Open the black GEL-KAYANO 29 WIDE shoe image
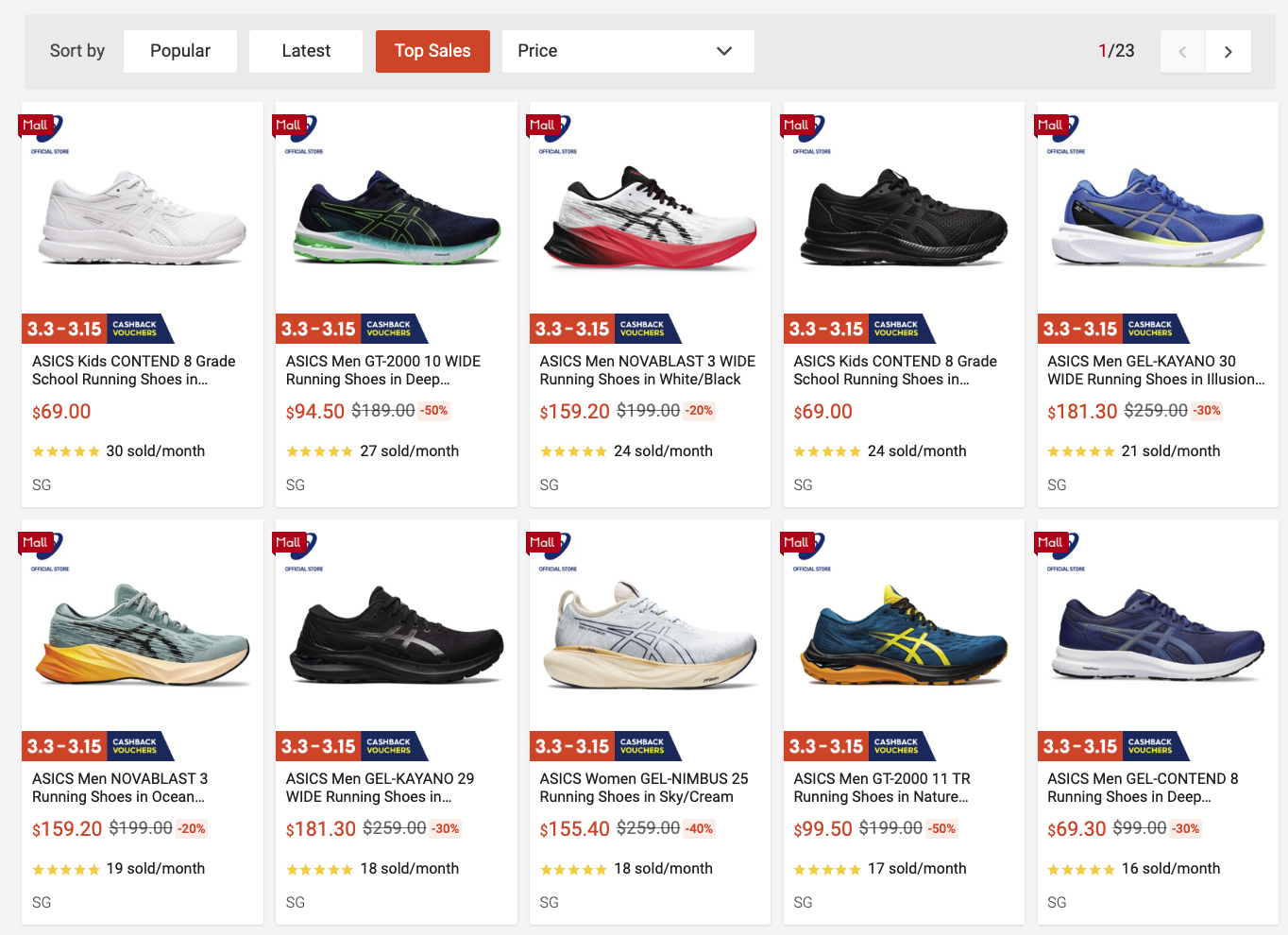 [396, 636]
